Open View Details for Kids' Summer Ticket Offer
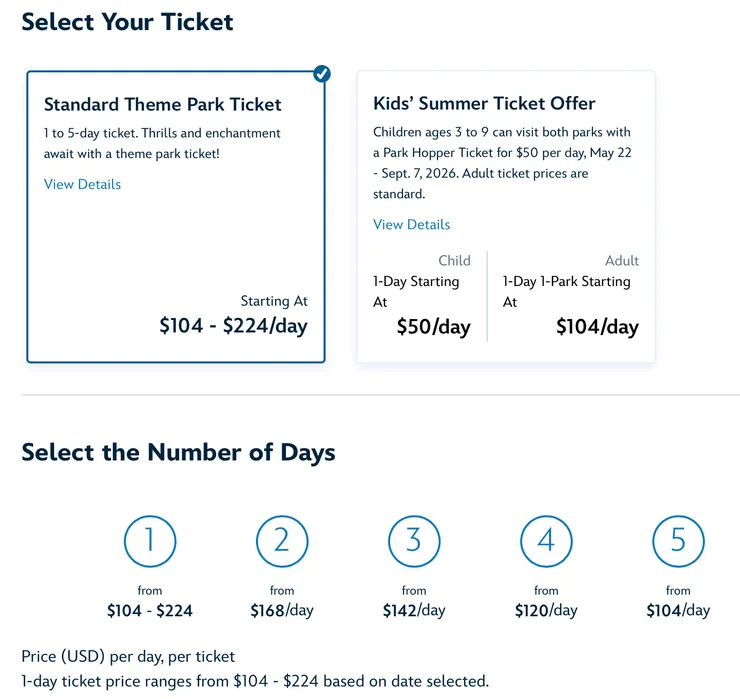740x699 pixels. [411, 224]
